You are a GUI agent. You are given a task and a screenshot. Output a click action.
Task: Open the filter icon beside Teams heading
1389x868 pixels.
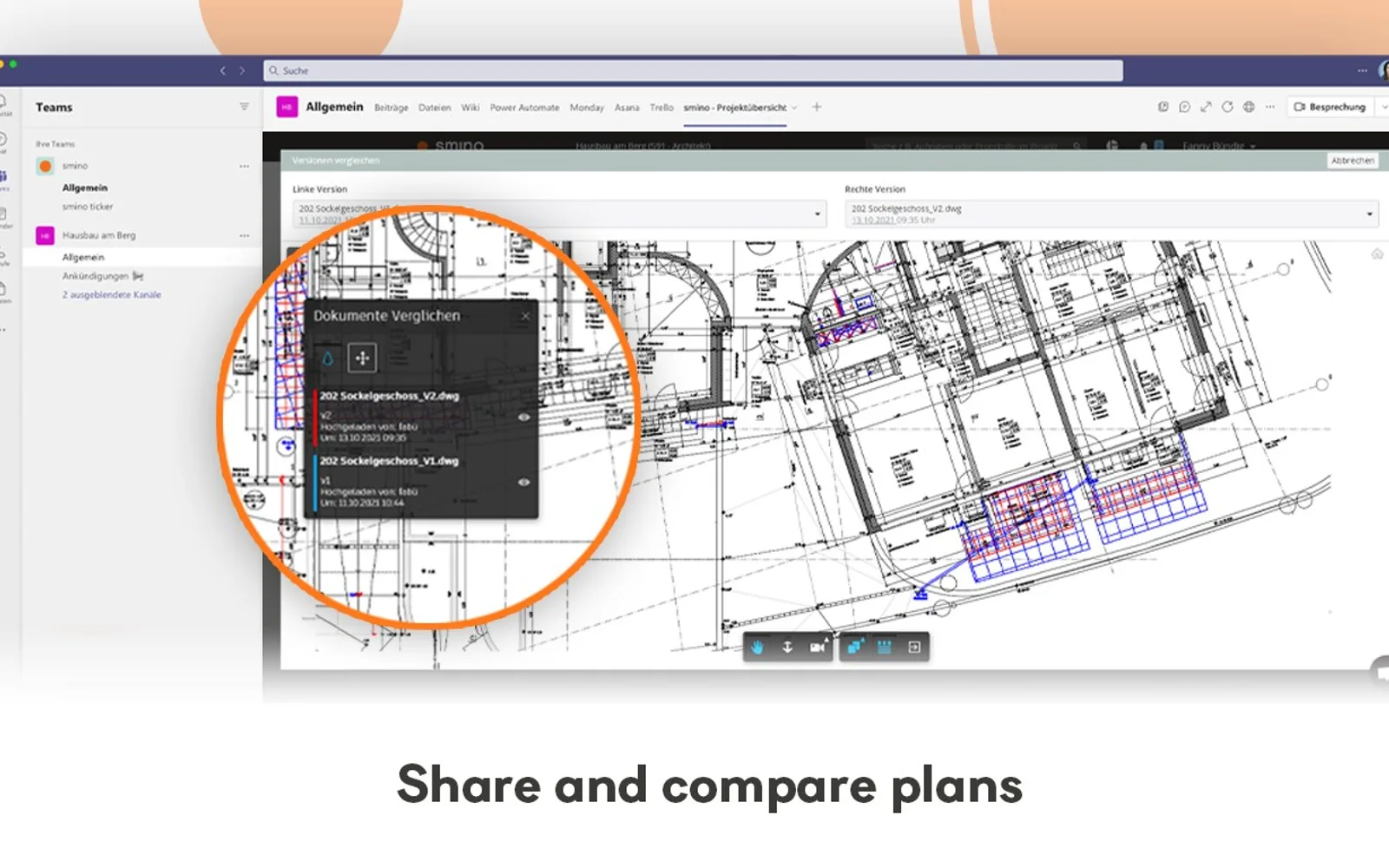244,107
